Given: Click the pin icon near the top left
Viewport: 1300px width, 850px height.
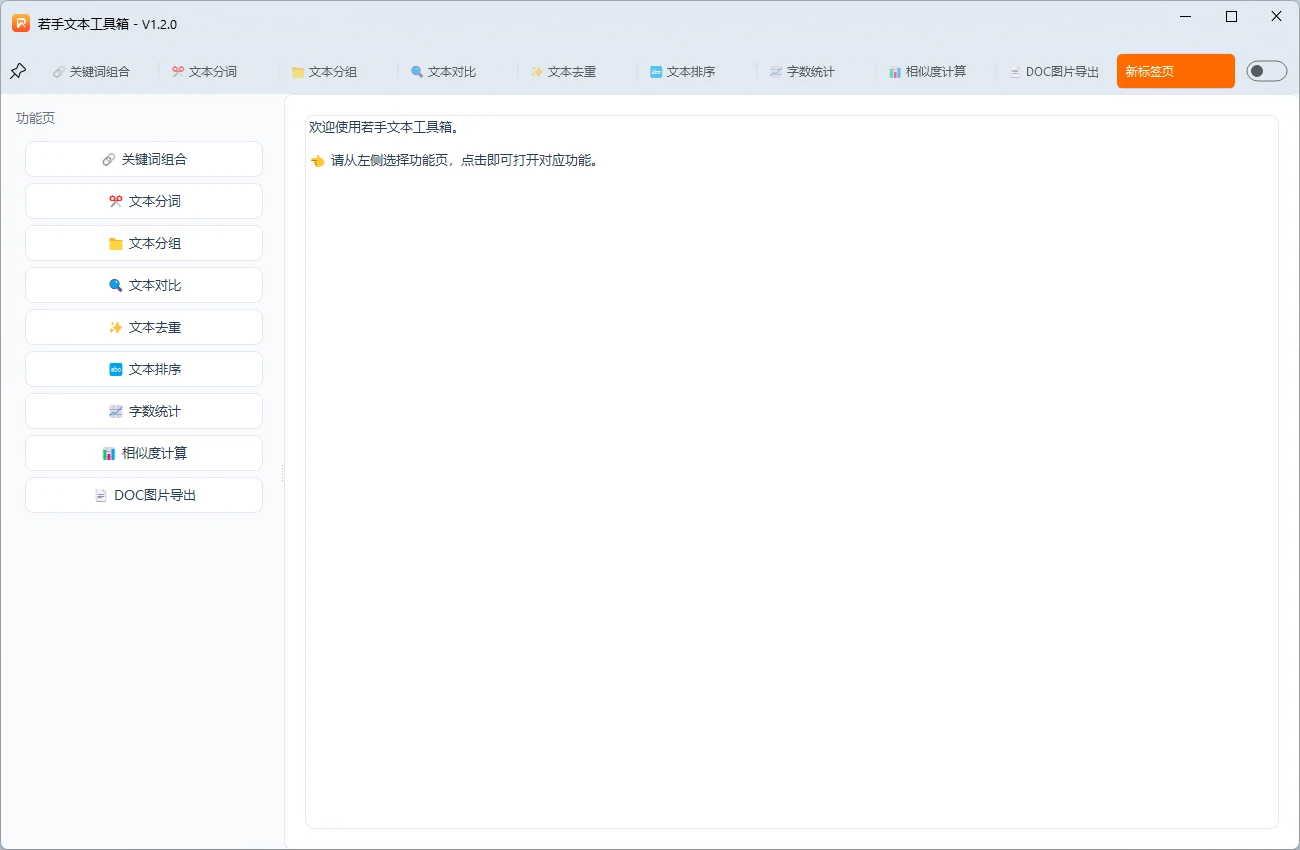Looking at the screenshot, I should 17,71.
